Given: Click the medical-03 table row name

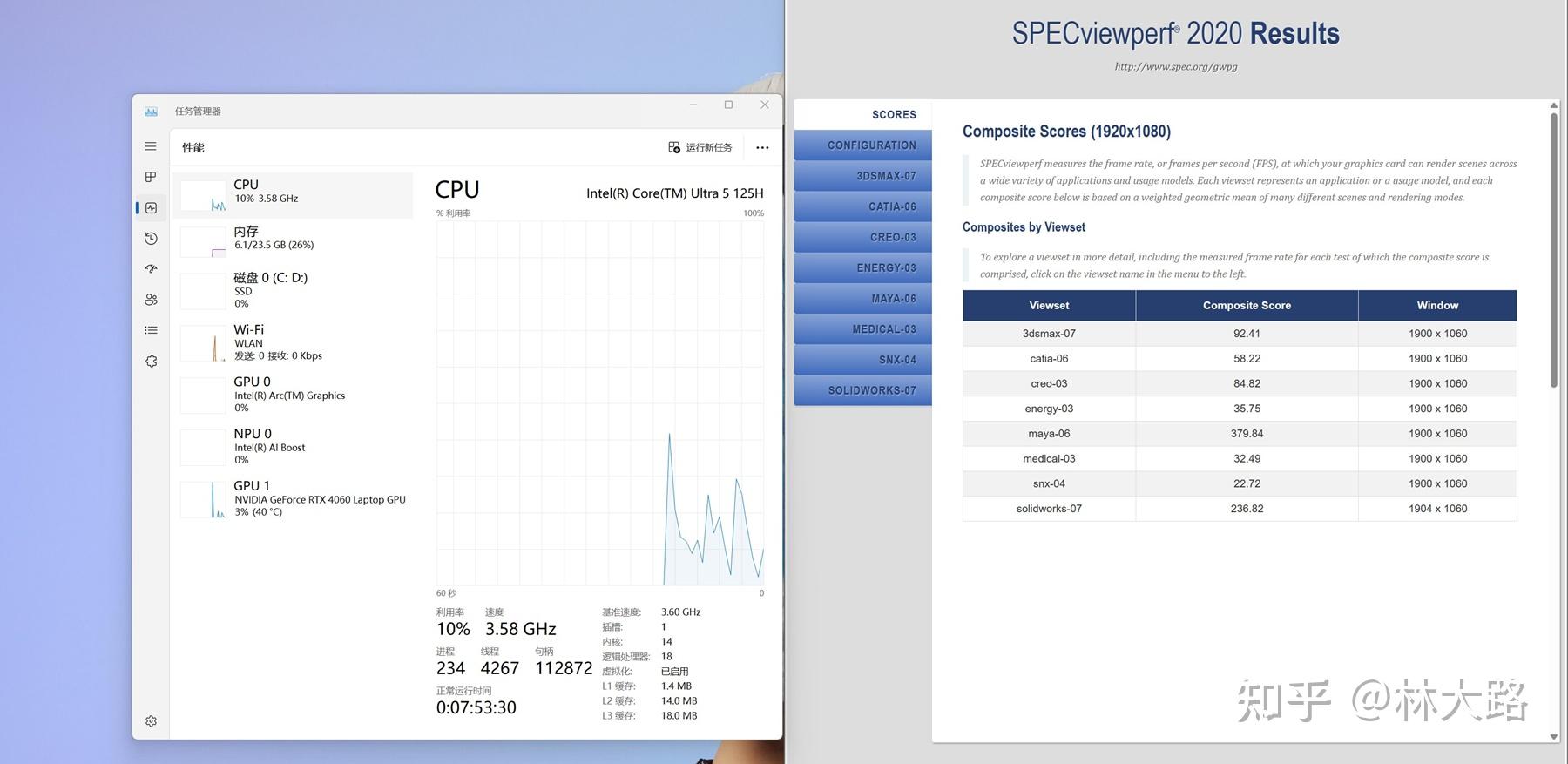Looking at the screenshot, I should (x=1049, y=458).
